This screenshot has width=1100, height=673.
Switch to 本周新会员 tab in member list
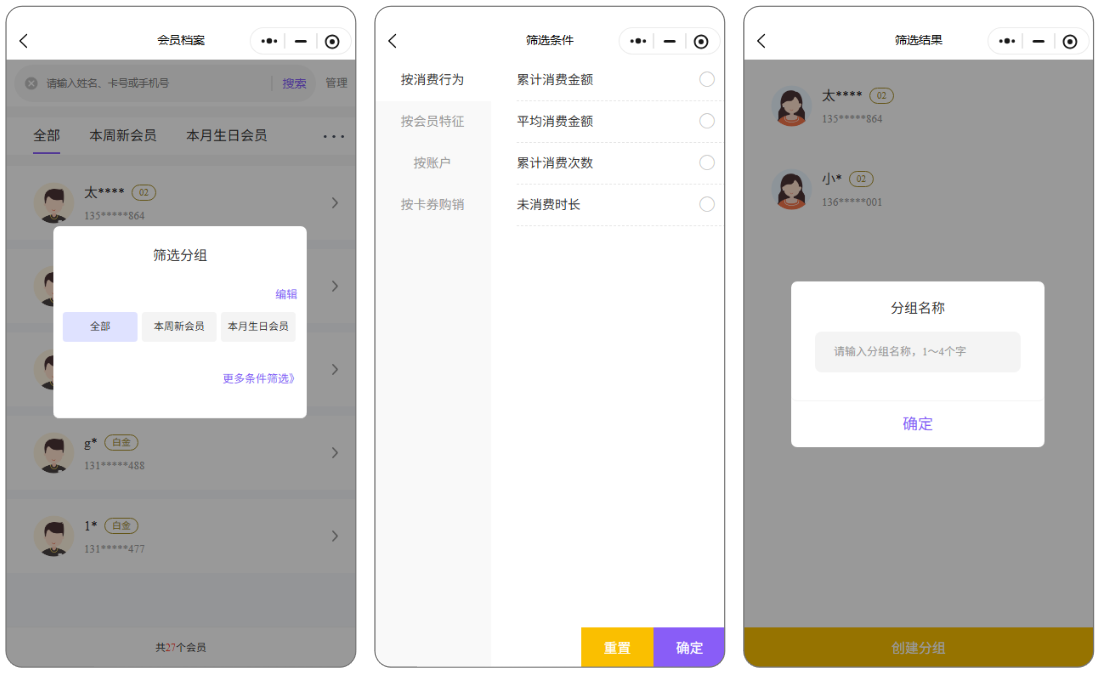[x=122, y=135]
